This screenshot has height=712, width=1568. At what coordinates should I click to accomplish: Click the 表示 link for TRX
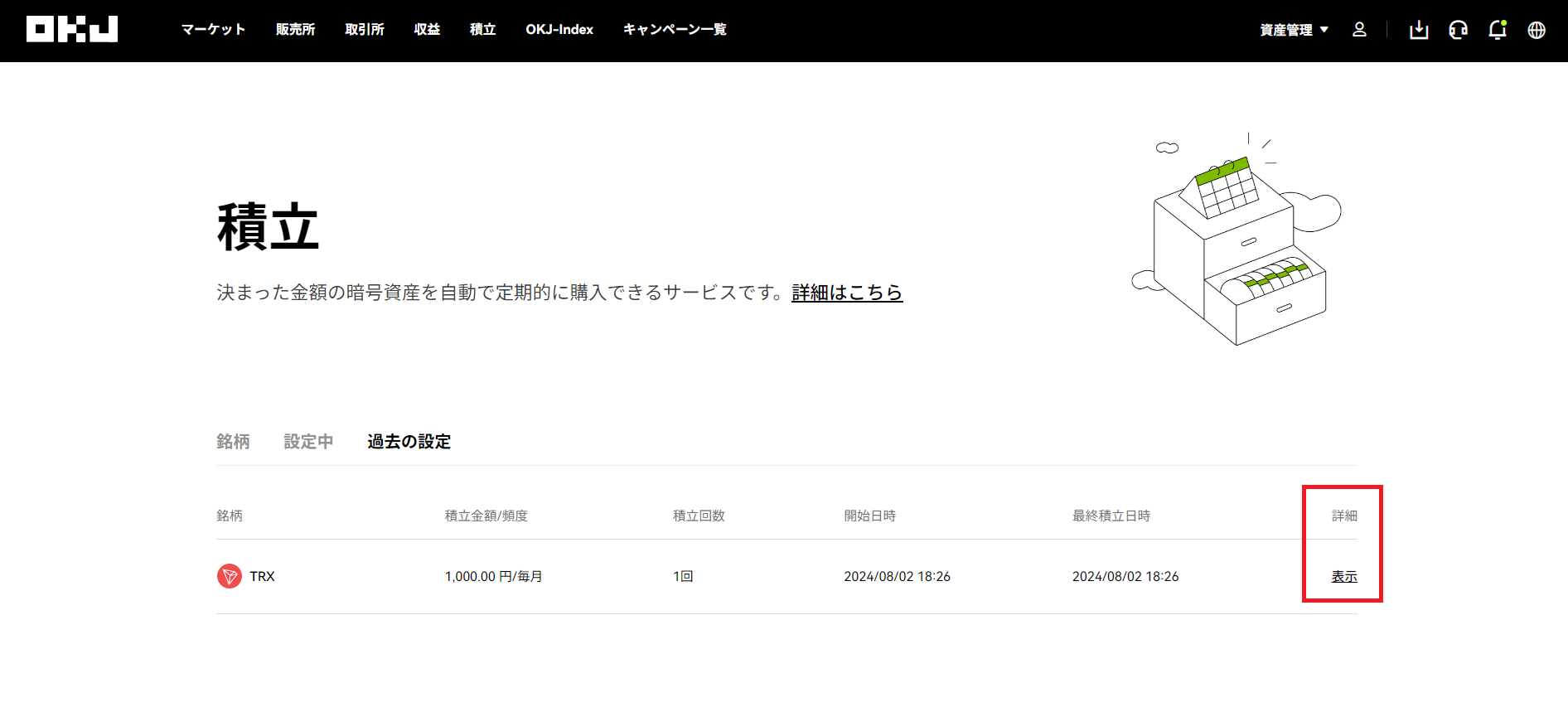click(x=1344, y=576)
